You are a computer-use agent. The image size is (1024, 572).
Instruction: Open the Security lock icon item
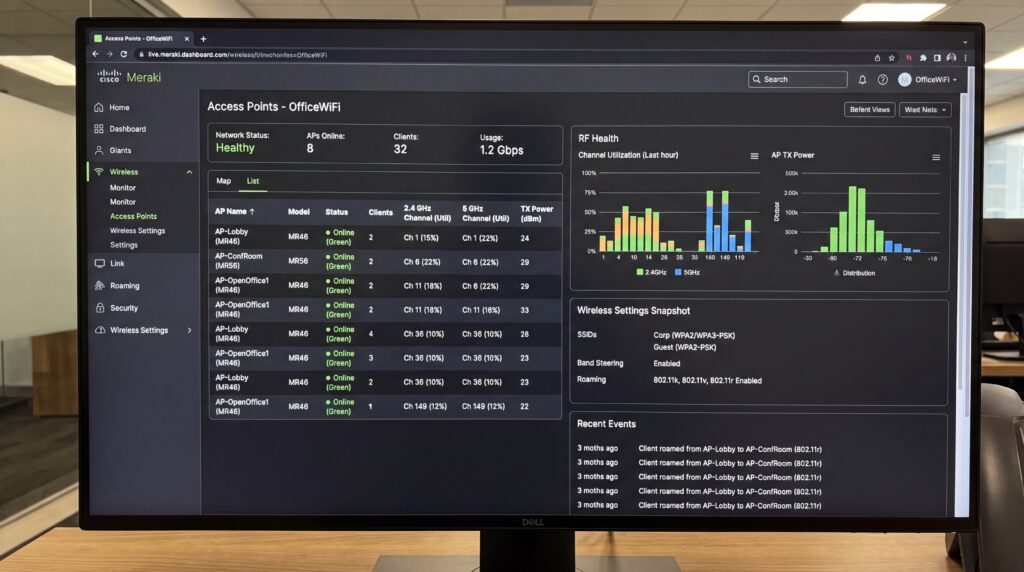[x=100, y=308]
